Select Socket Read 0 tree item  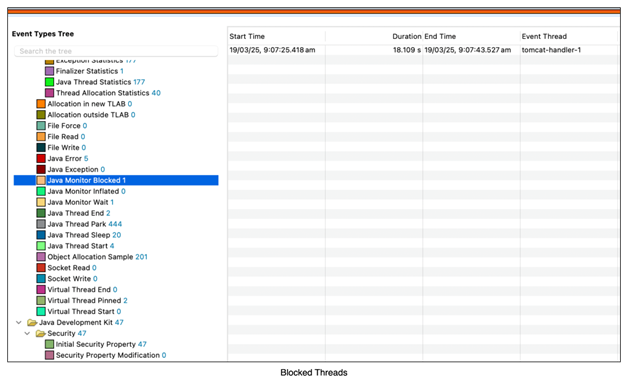[x=72, y=268]
